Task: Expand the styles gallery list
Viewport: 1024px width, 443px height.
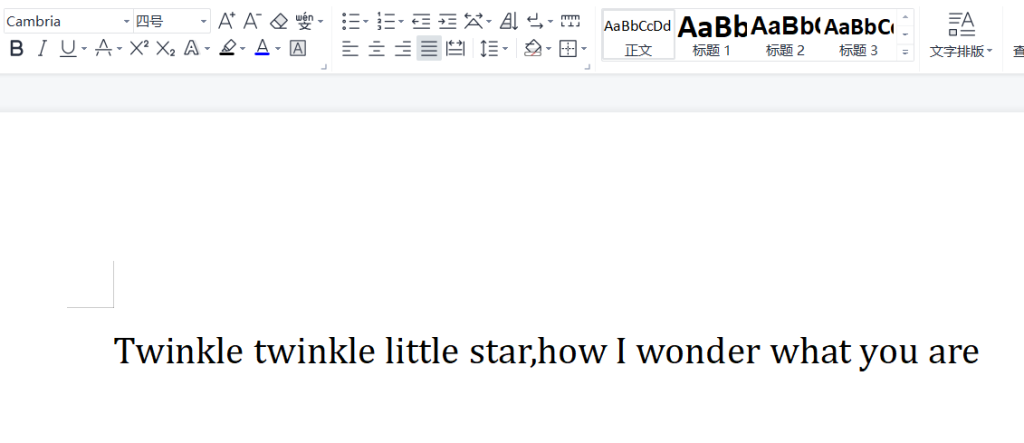Action: pyautogui.click(x=905, y=51)
